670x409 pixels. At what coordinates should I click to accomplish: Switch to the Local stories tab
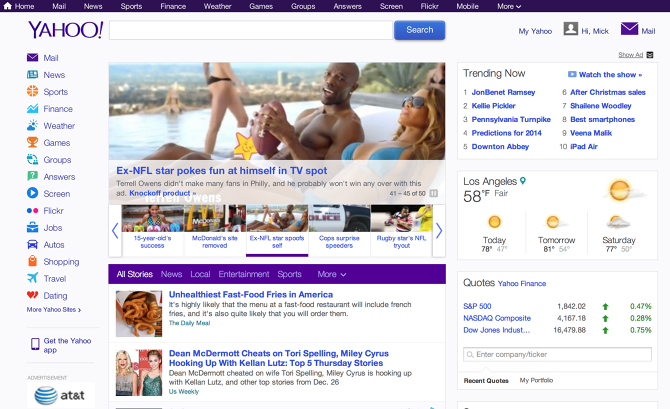pyautogui.click(x=200, y=274)
